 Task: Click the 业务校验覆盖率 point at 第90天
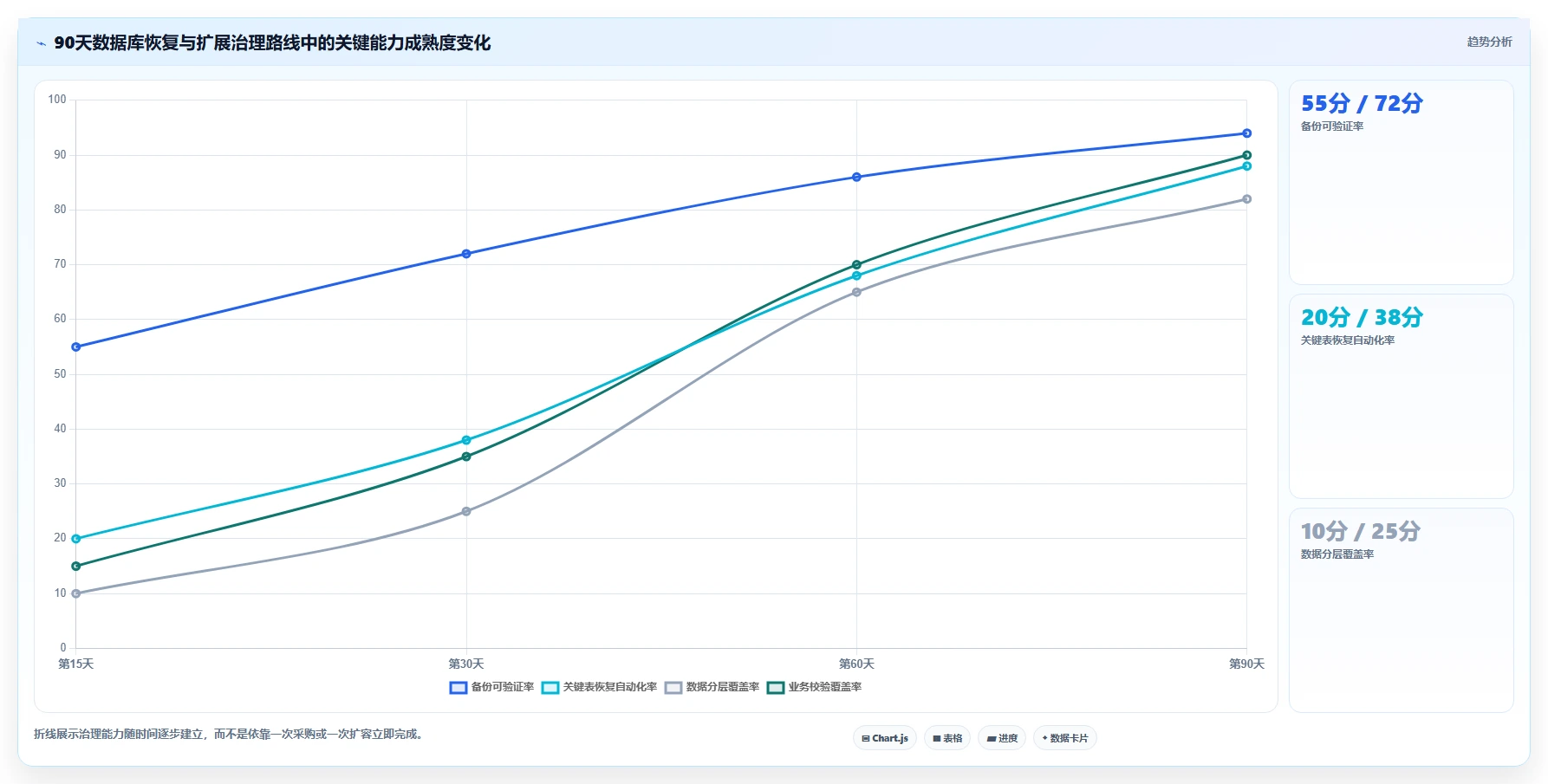click(x=1246, y=155)
